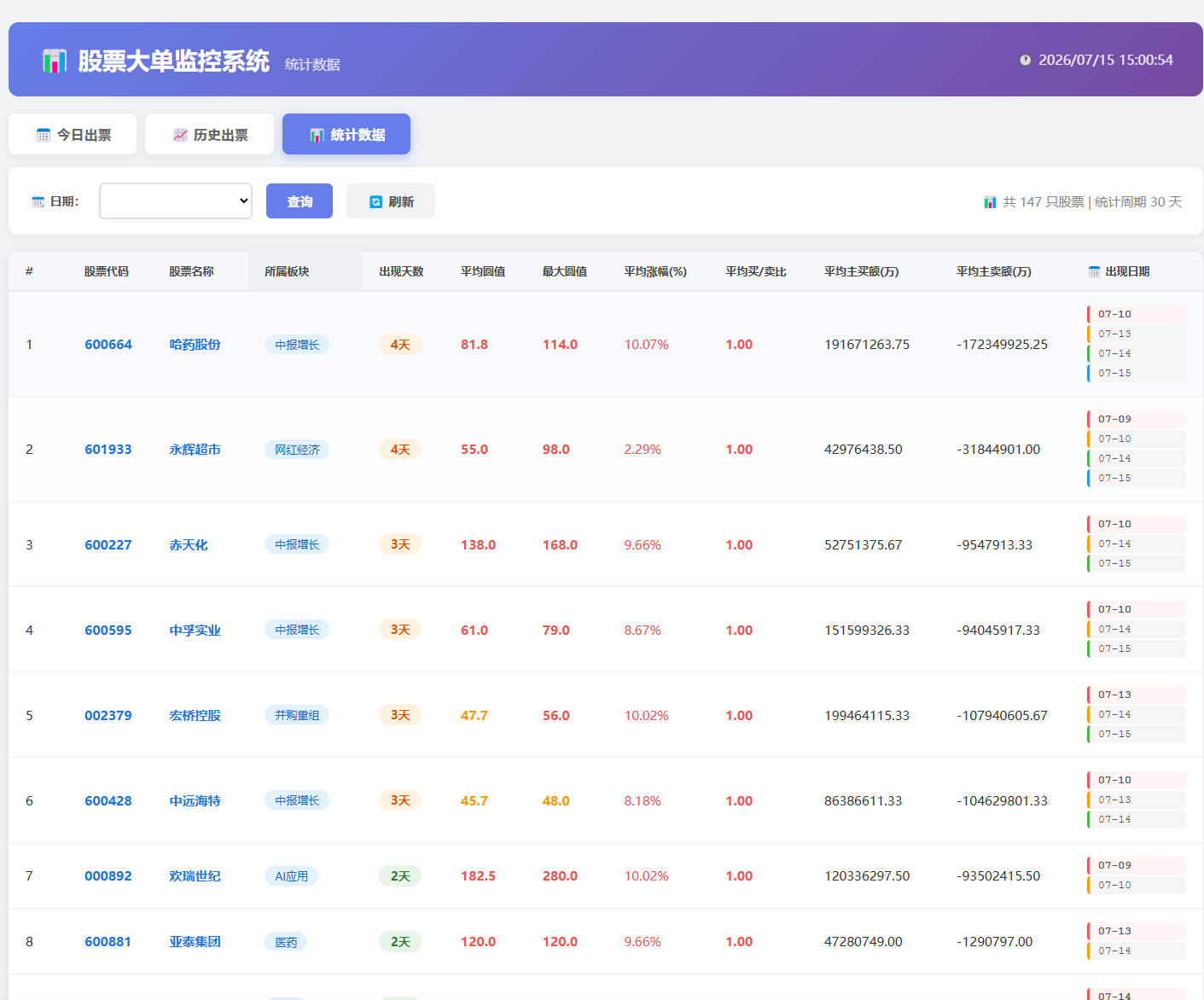Click the trend chart icon on 历史出票 tab
The width and height of the screenshot is (1204, 1000).
pyautogui.click(x=180, y=135)
